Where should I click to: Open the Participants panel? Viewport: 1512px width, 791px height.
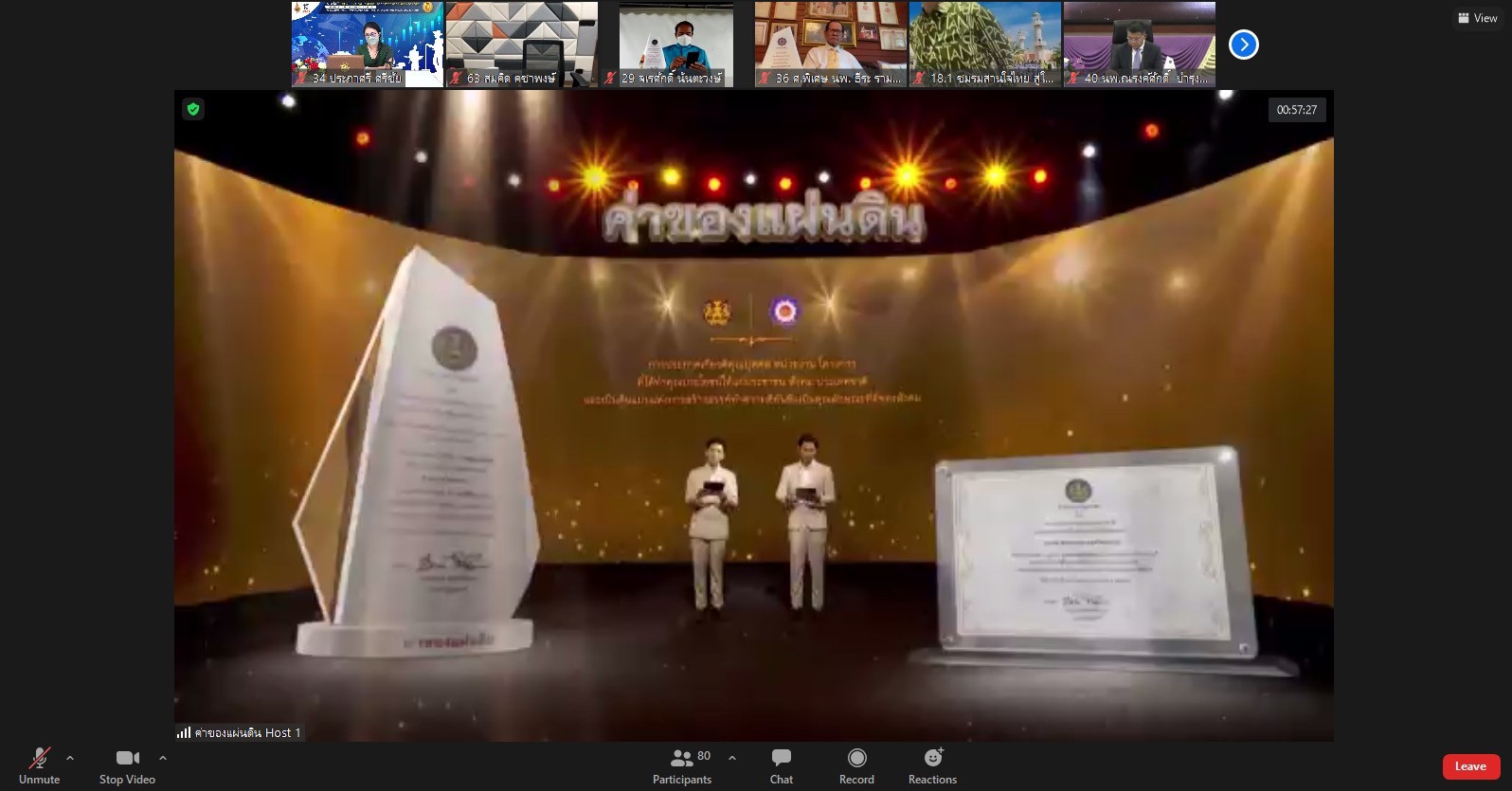[681, 764]
